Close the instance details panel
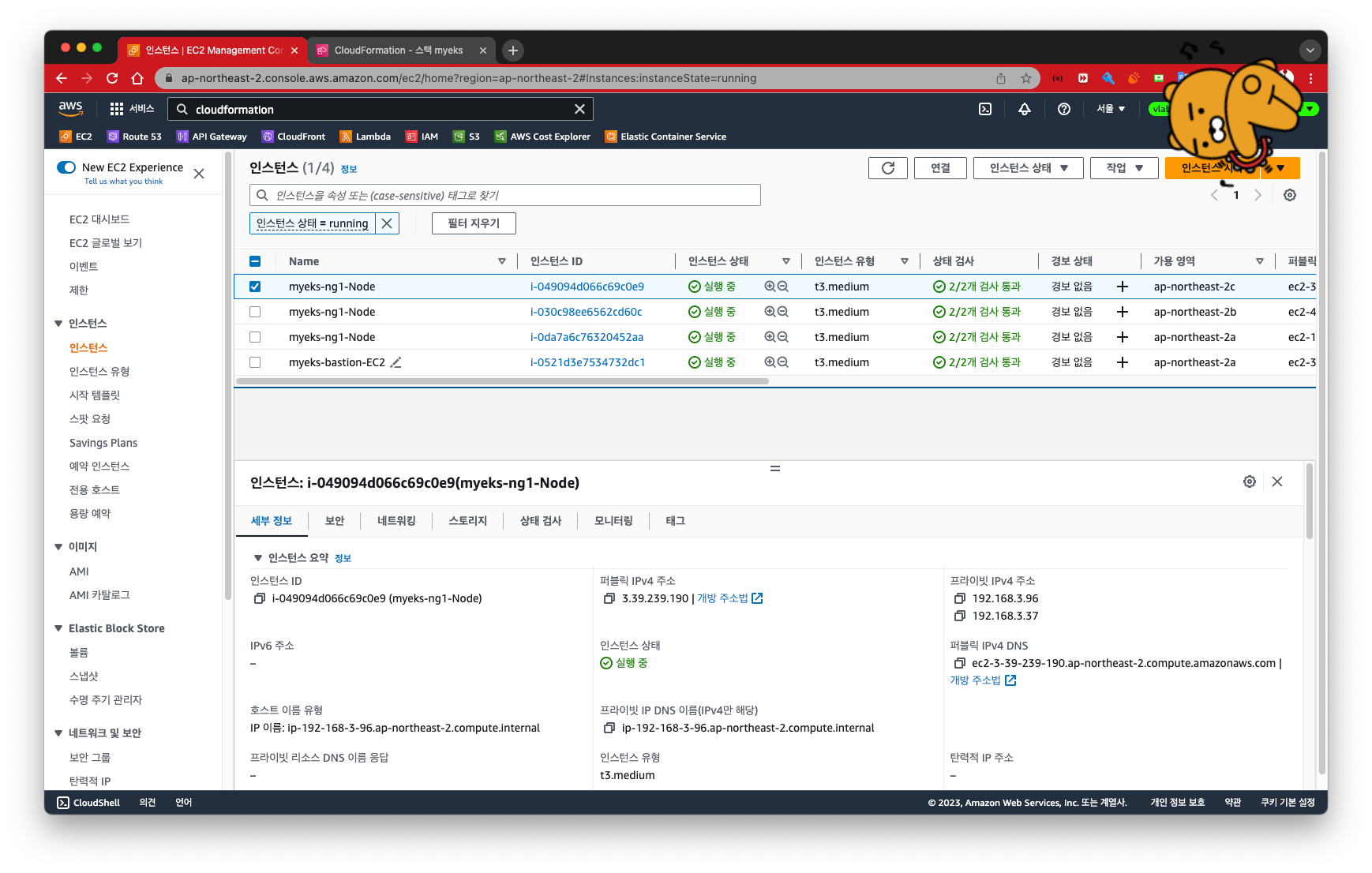This screenshot has width=1372, height=873. tap(1277, 481)
